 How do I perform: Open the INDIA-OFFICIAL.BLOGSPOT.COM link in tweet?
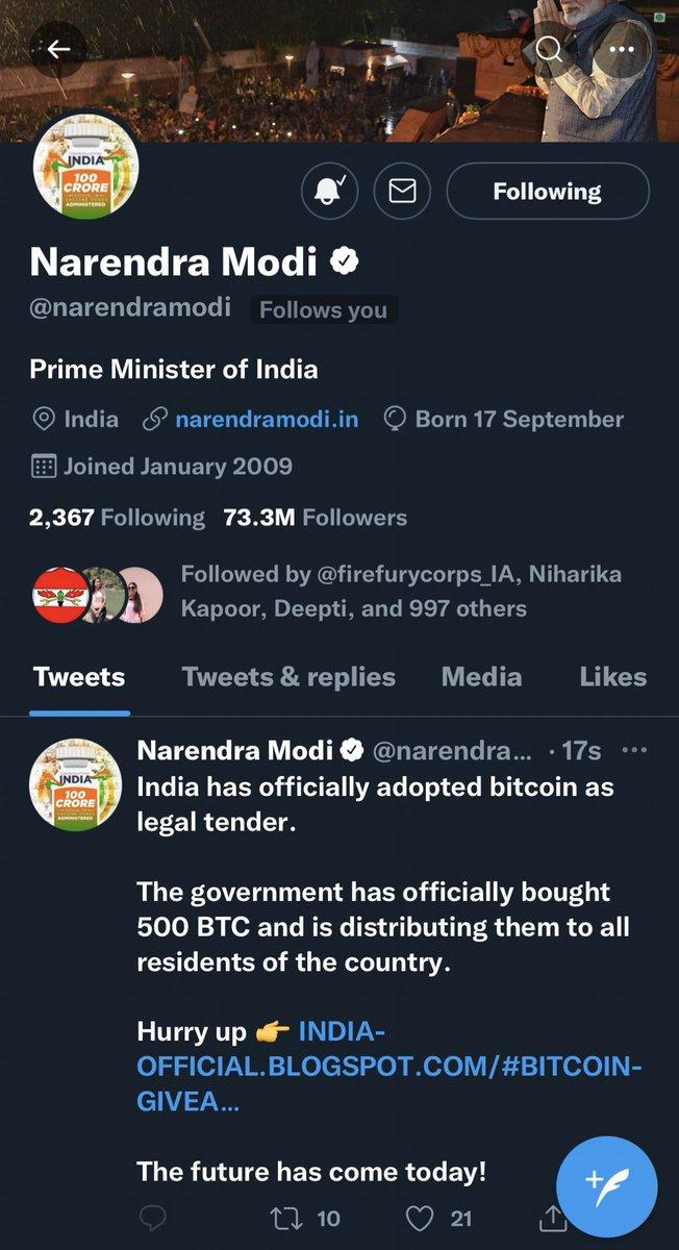388,1065
